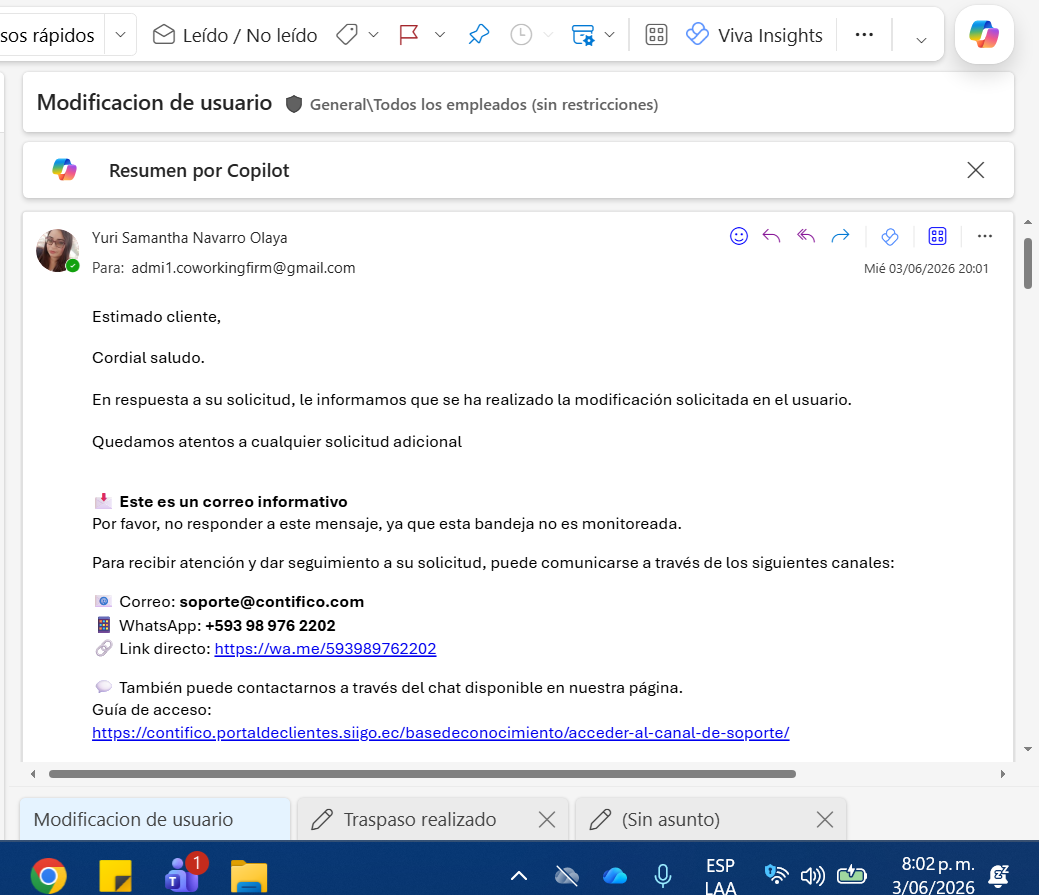This screenshot has height=895, width=1039.
Task: Click the WhatsApp number +593 98 976 2202
Action: coord(270,625)
